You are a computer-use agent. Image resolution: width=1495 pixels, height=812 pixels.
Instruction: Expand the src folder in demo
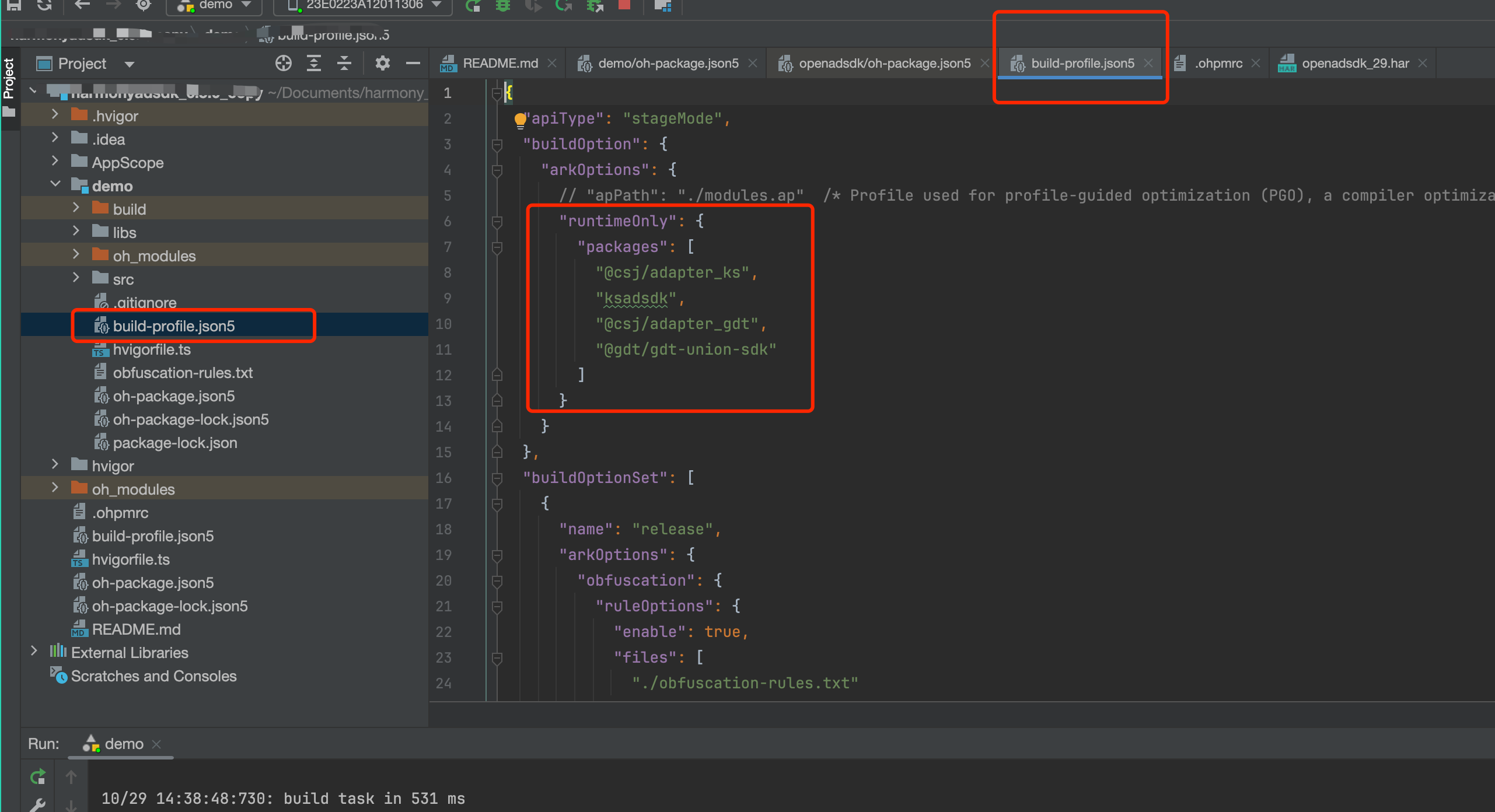tap(76, 278)
